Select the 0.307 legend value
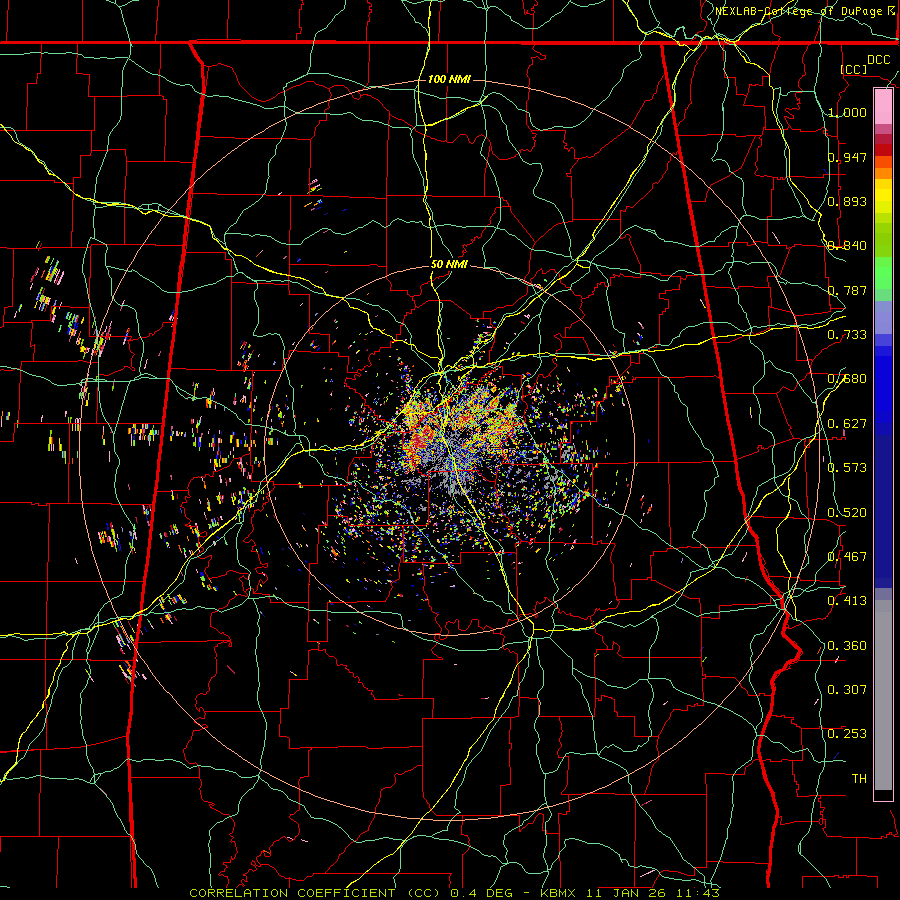 click(x=847, y=690)
